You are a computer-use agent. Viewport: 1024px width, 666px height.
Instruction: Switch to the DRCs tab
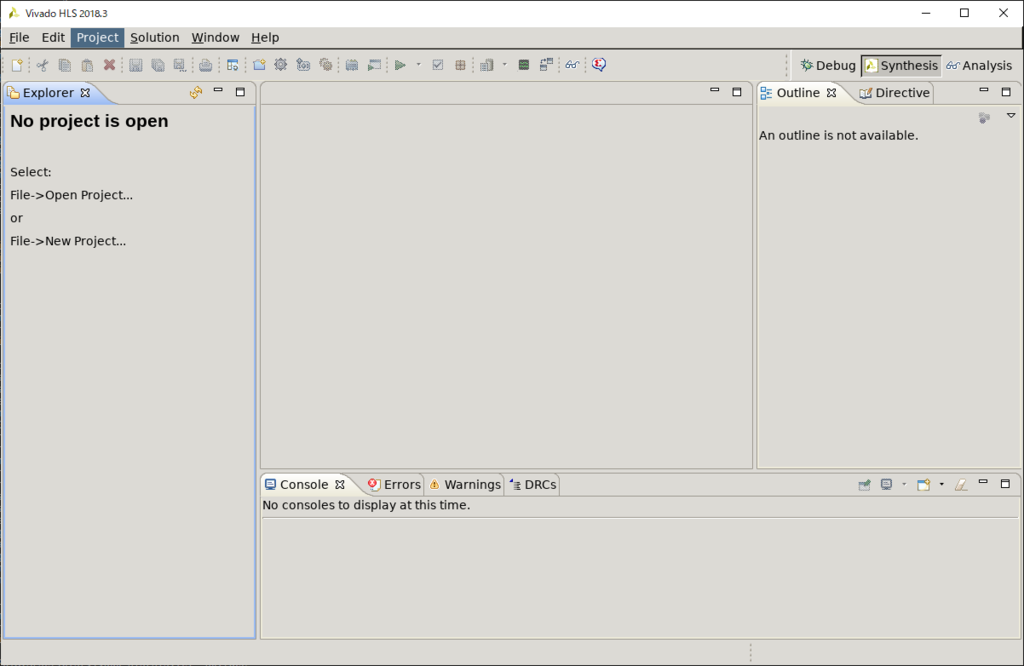click(533, 484)
